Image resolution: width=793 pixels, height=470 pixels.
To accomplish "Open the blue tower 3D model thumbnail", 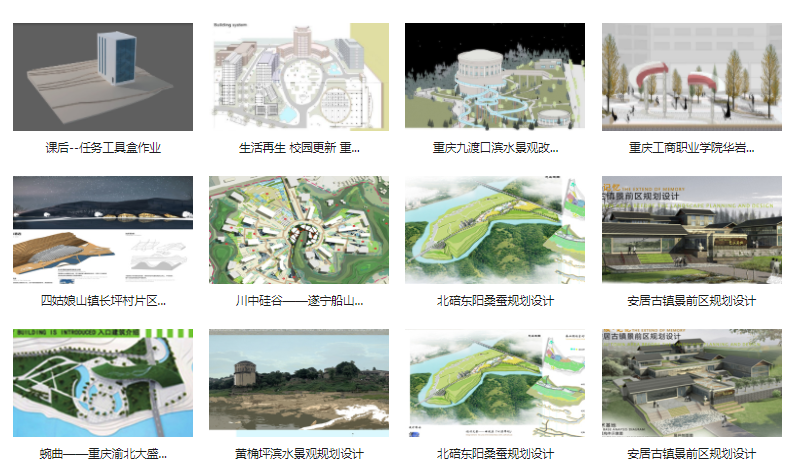I will click(103, 77).
